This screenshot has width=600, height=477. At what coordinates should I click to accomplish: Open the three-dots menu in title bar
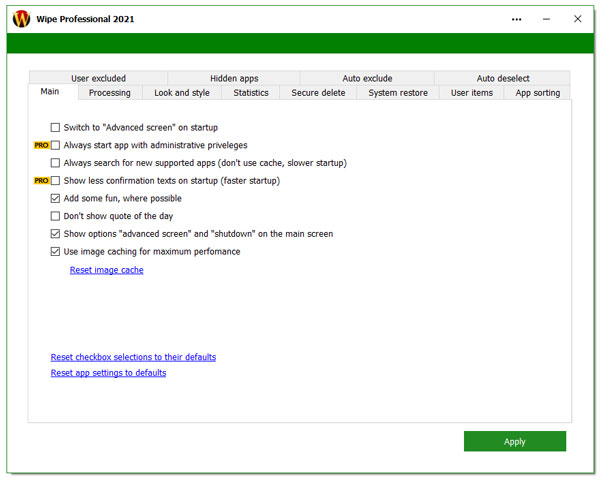(x=516, y=18)
